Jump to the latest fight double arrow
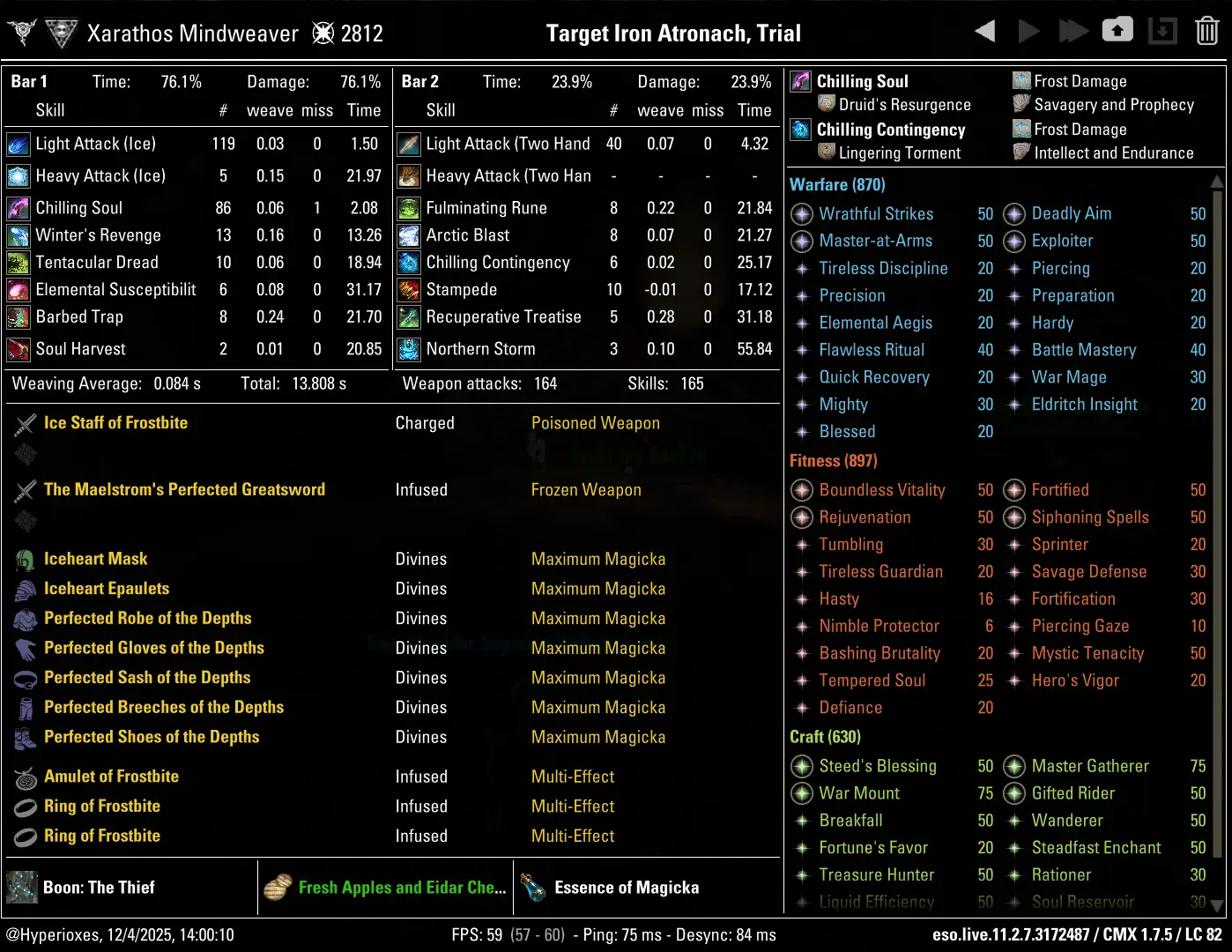The width and height of the screenshot is (1232, 952). 1072,32
